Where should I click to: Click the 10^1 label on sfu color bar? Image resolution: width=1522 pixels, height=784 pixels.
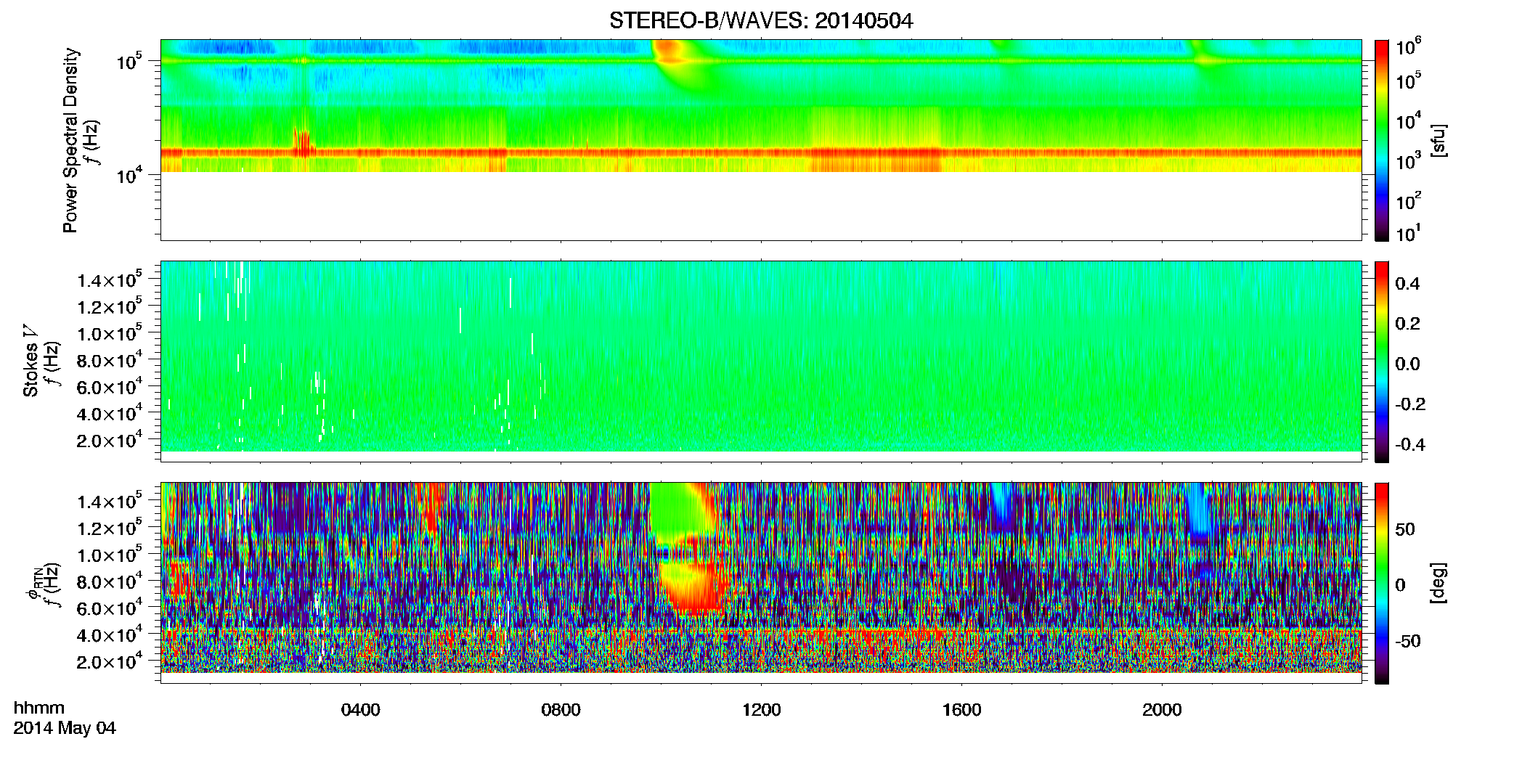click(1409, 233)
